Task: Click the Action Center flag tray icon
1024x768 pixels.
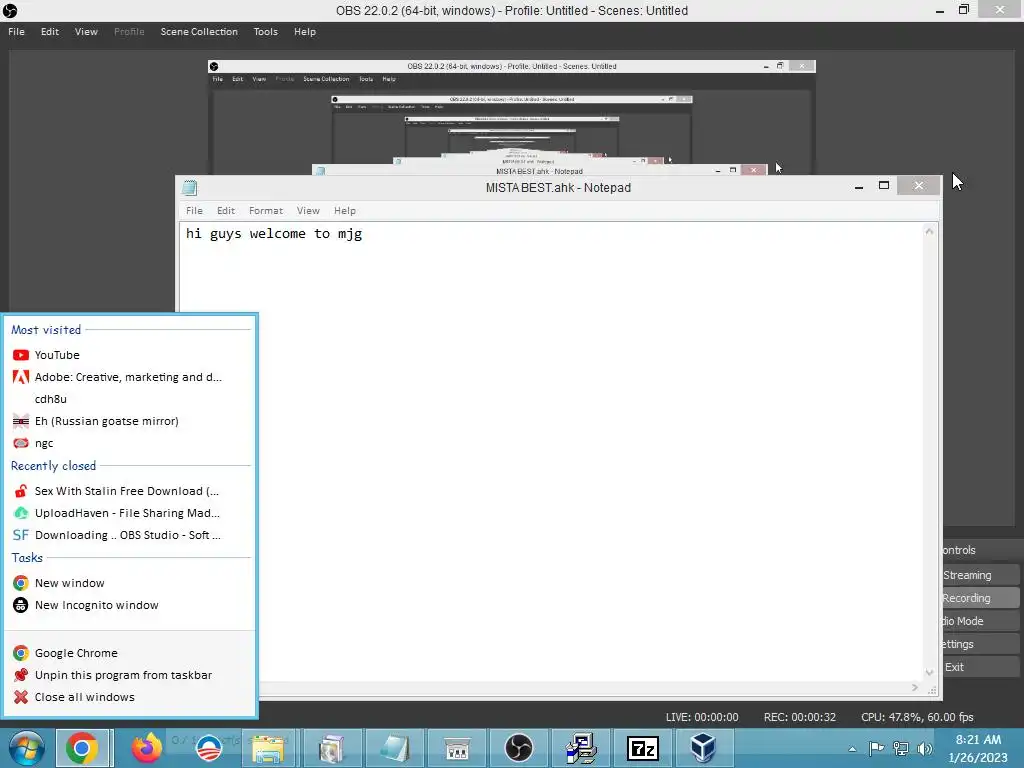Action: point(876,748)
